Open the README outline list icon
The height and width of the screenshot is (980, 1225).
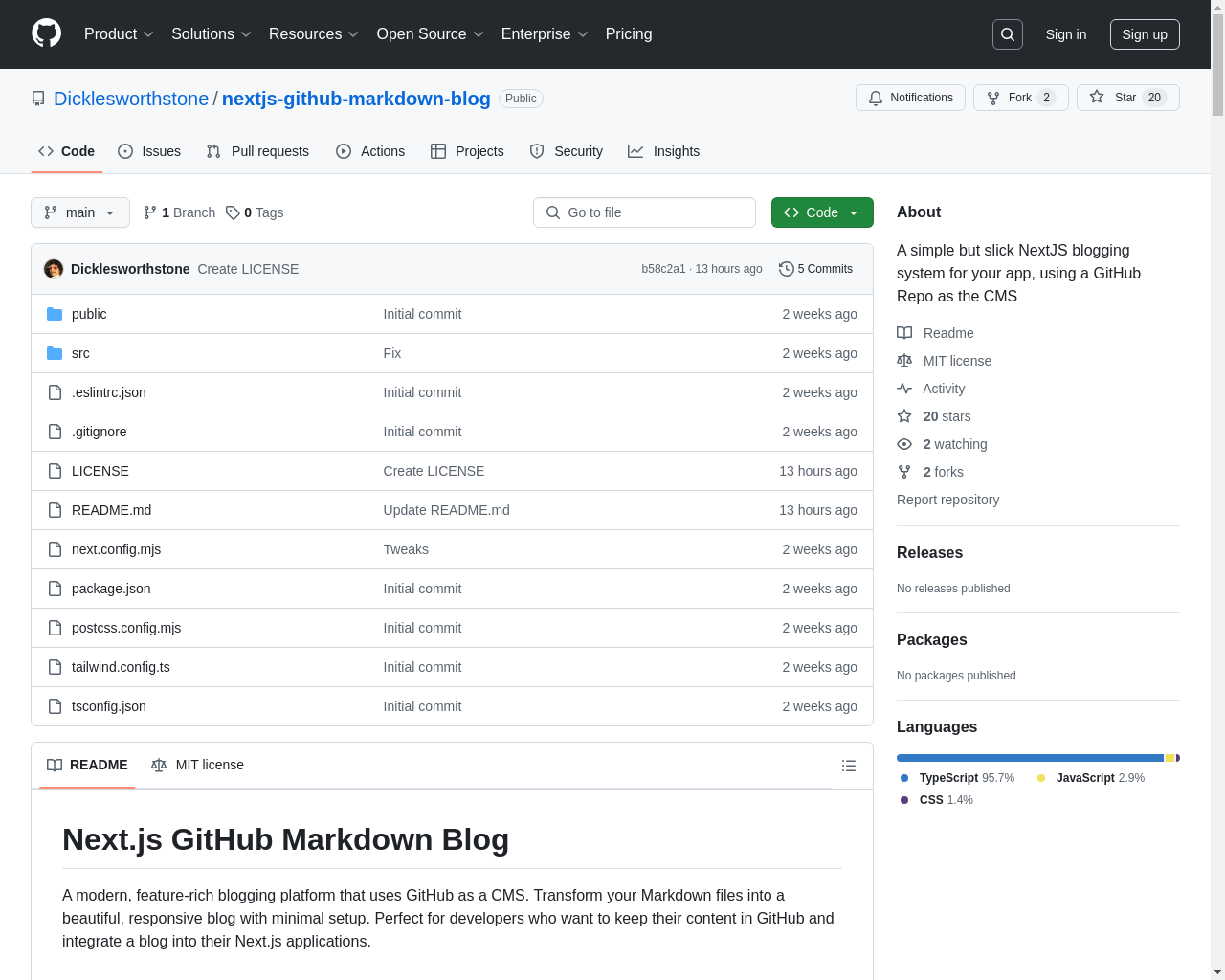point(849,766)
